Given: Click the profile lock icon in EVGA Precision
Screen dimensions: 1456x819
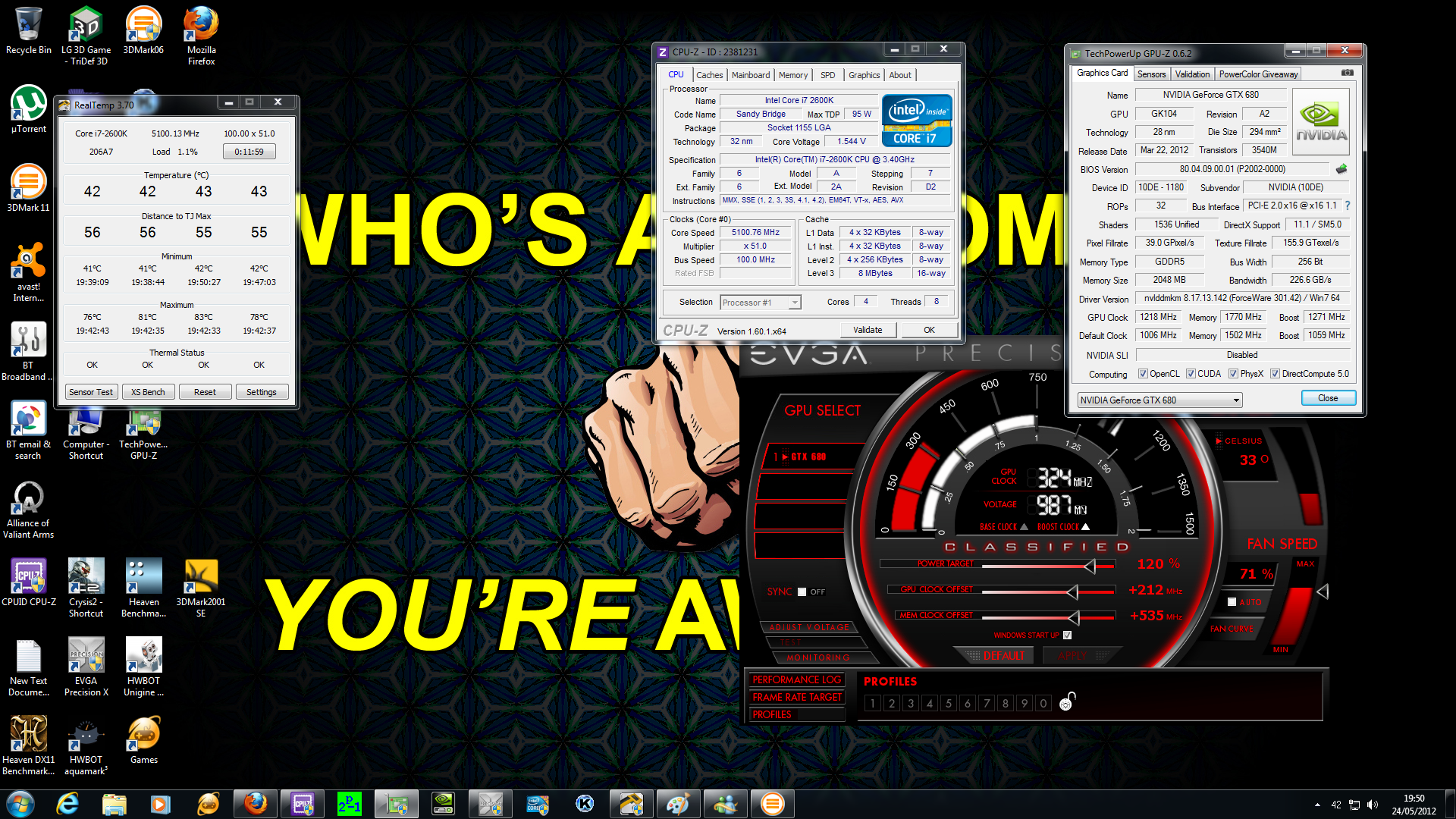Looking at the screenshot, I should point(1067,701).
